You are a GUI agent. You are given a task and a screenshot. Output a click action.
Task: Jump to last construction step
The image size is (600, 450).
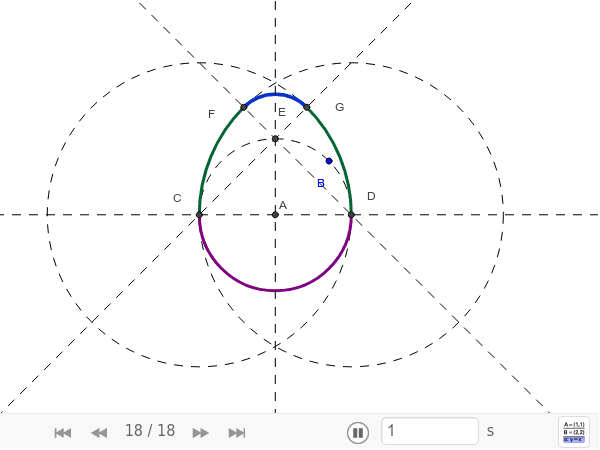pyautogui.click(x=237, y=433)
